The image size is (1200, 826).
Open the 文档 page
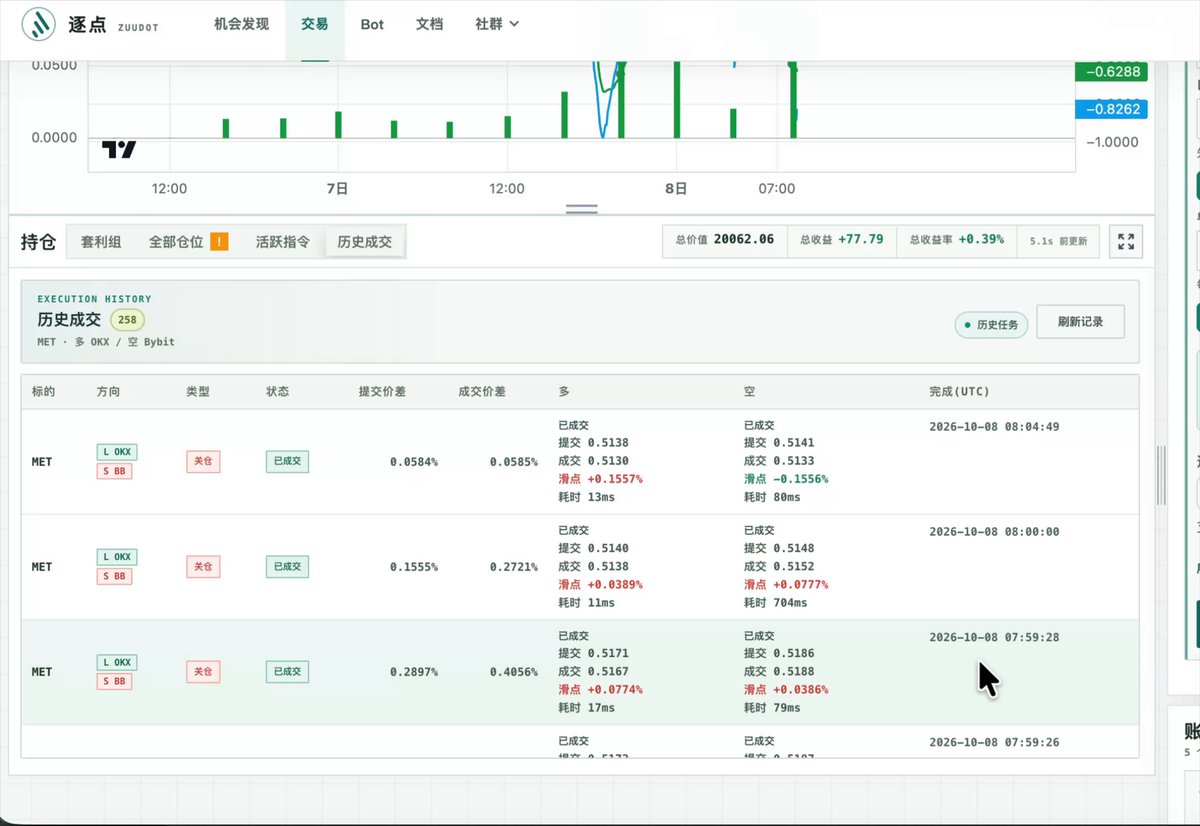[429, 24]
